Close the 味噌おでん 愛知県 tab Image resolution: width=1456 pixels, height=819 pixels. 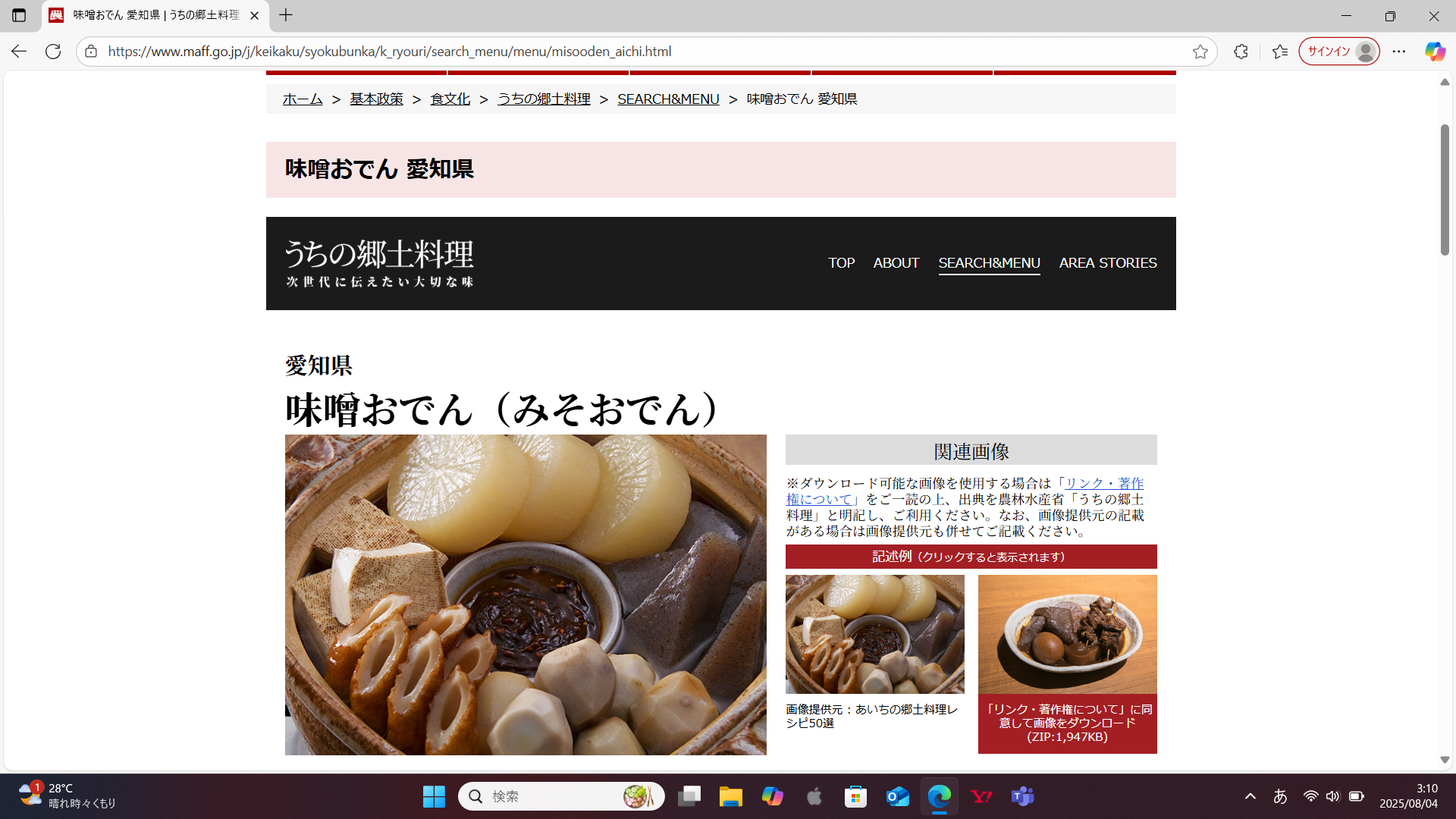click(x=255, y=15)
